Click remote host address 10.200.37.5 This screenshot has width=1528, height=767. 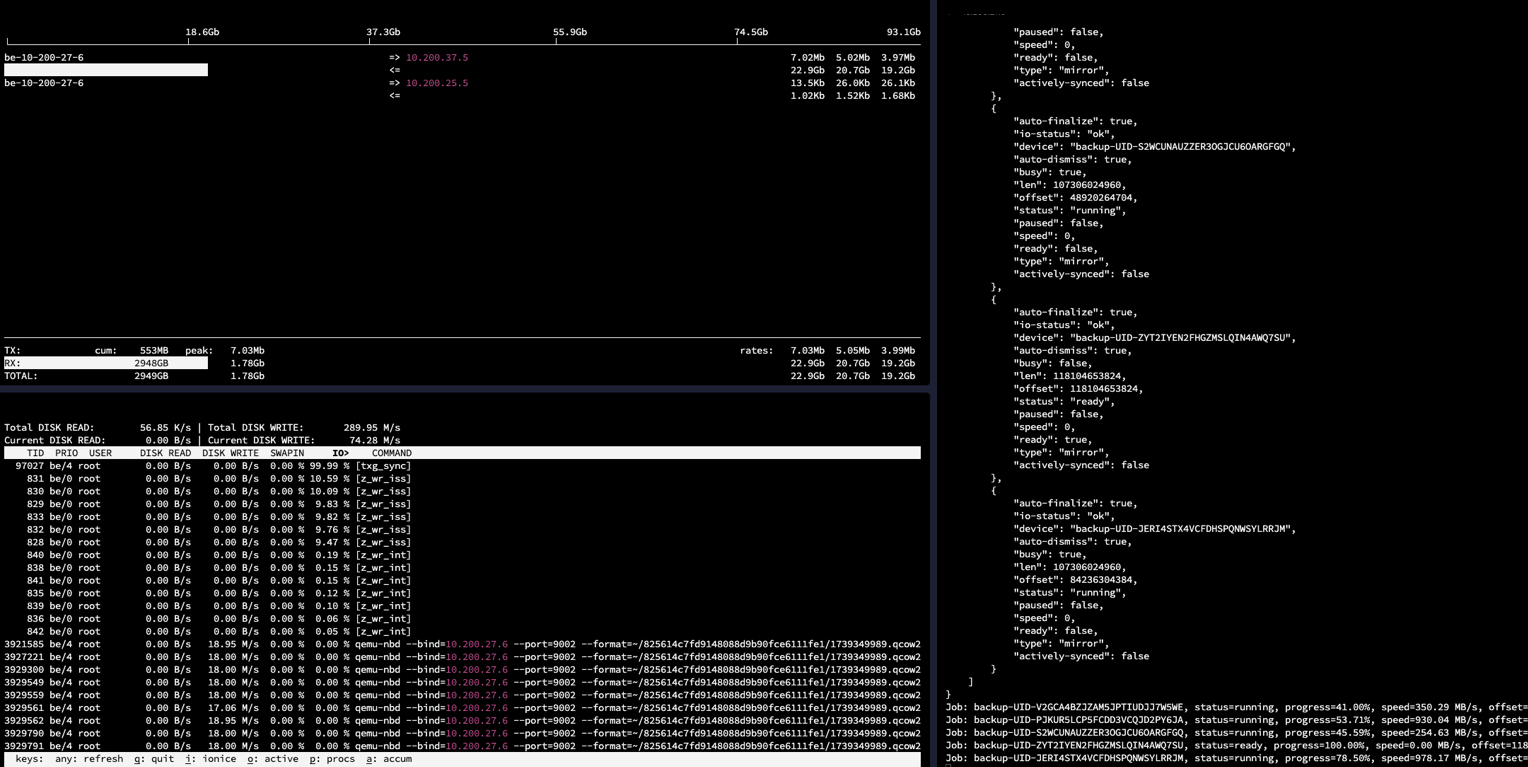click(436, 58)
